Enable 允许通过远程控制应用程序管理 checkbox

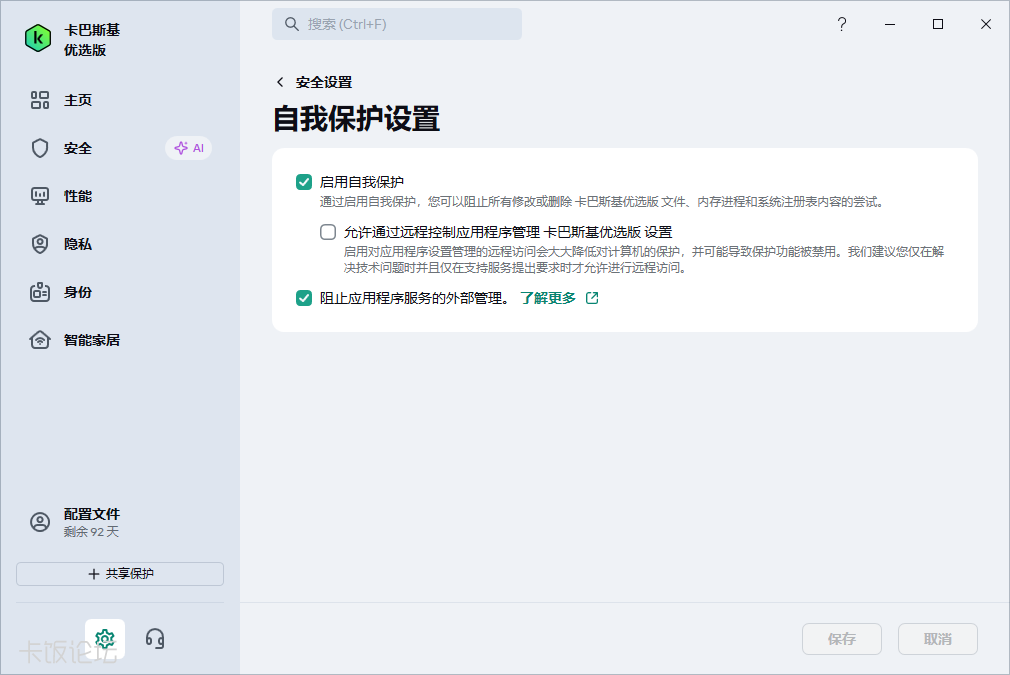pyautogui.click(x=328, y=232)
